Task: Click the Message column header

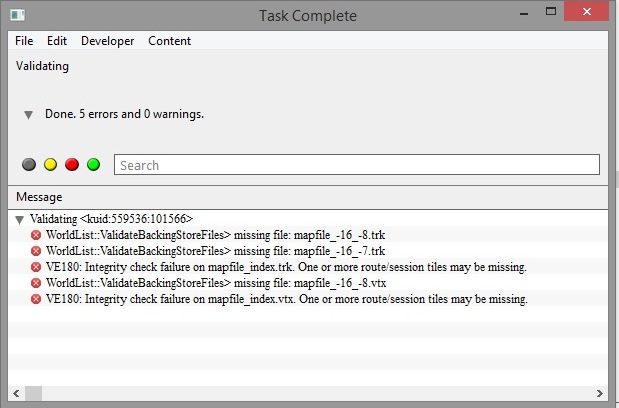Action: (39, 197)
